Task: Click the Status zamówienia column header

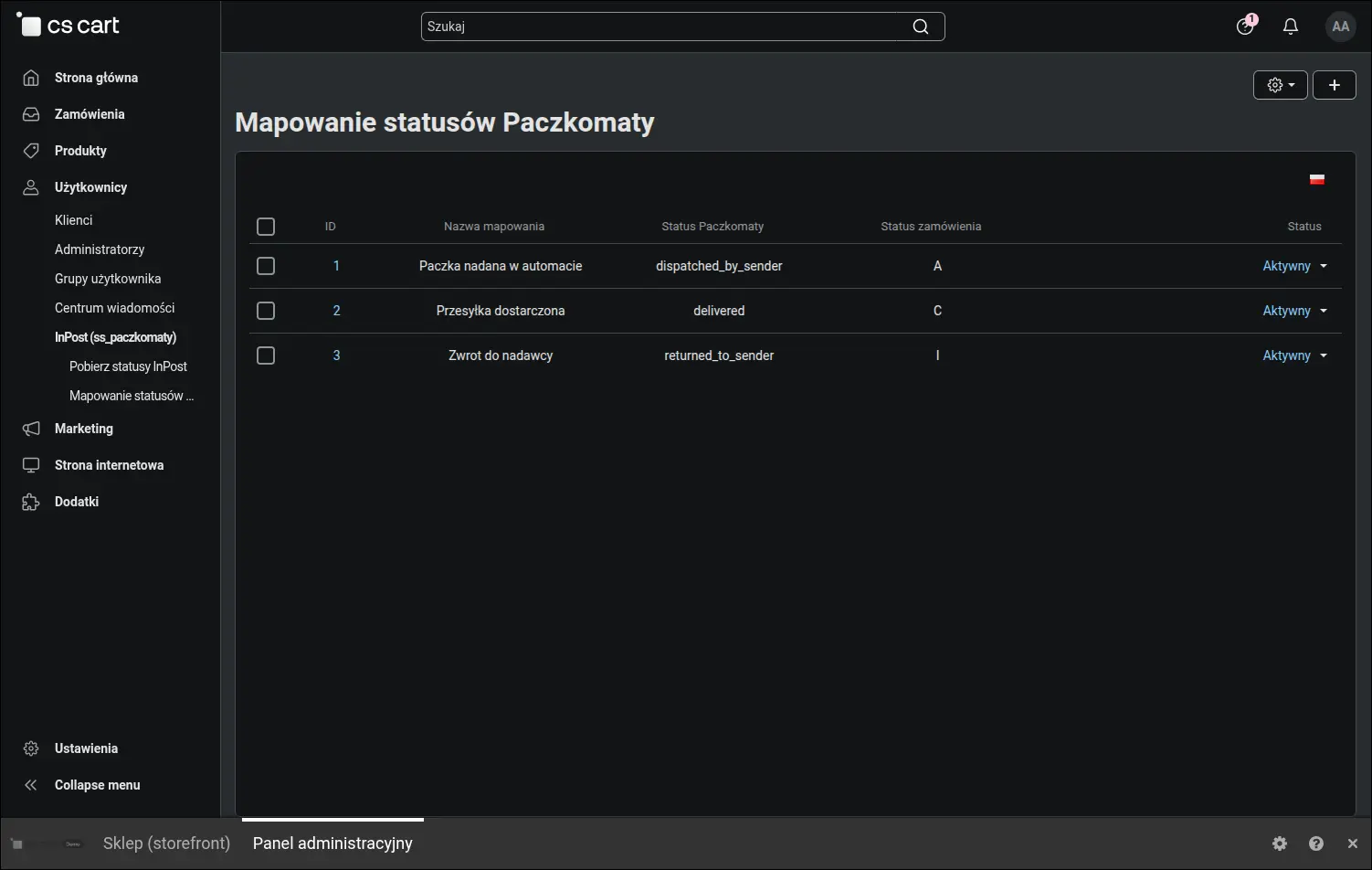Action: coord(931,227)
